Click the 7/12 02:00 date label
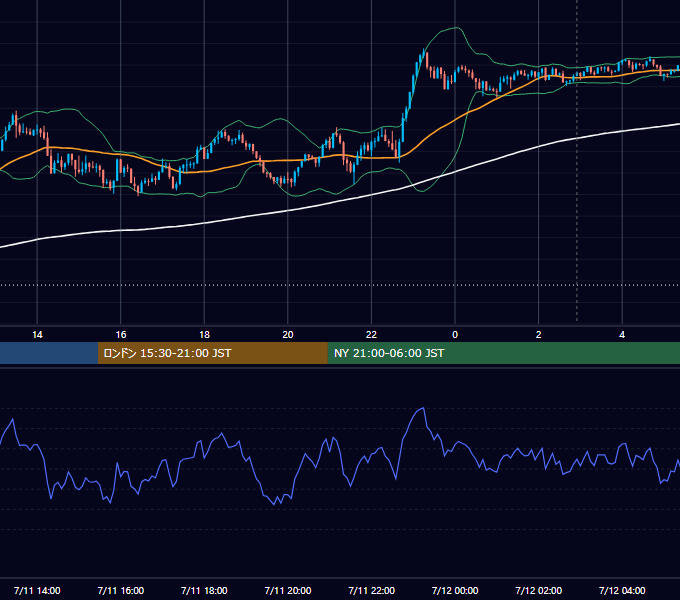The height and width of the screenshot is (600, 680). [x=539, y=590]
